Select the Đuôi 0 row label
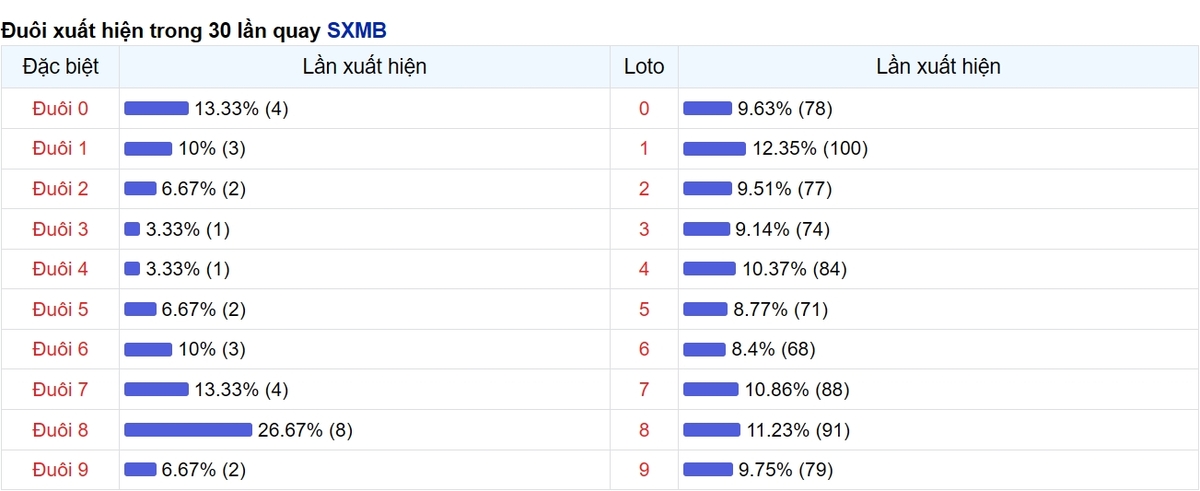Viewport: 1200px width, 491px height. click(60, 108)
